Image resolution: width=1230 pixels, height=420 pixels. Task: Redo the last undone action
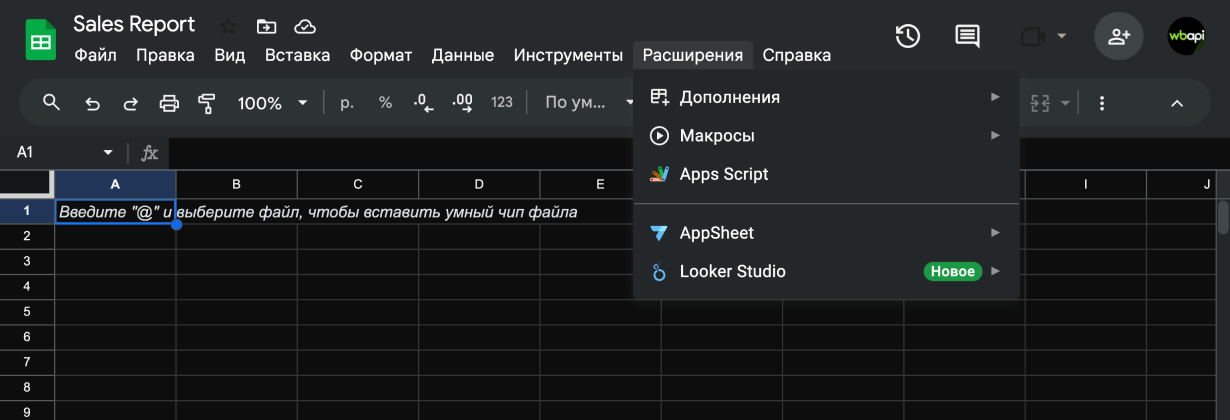[x=130, y=103]
